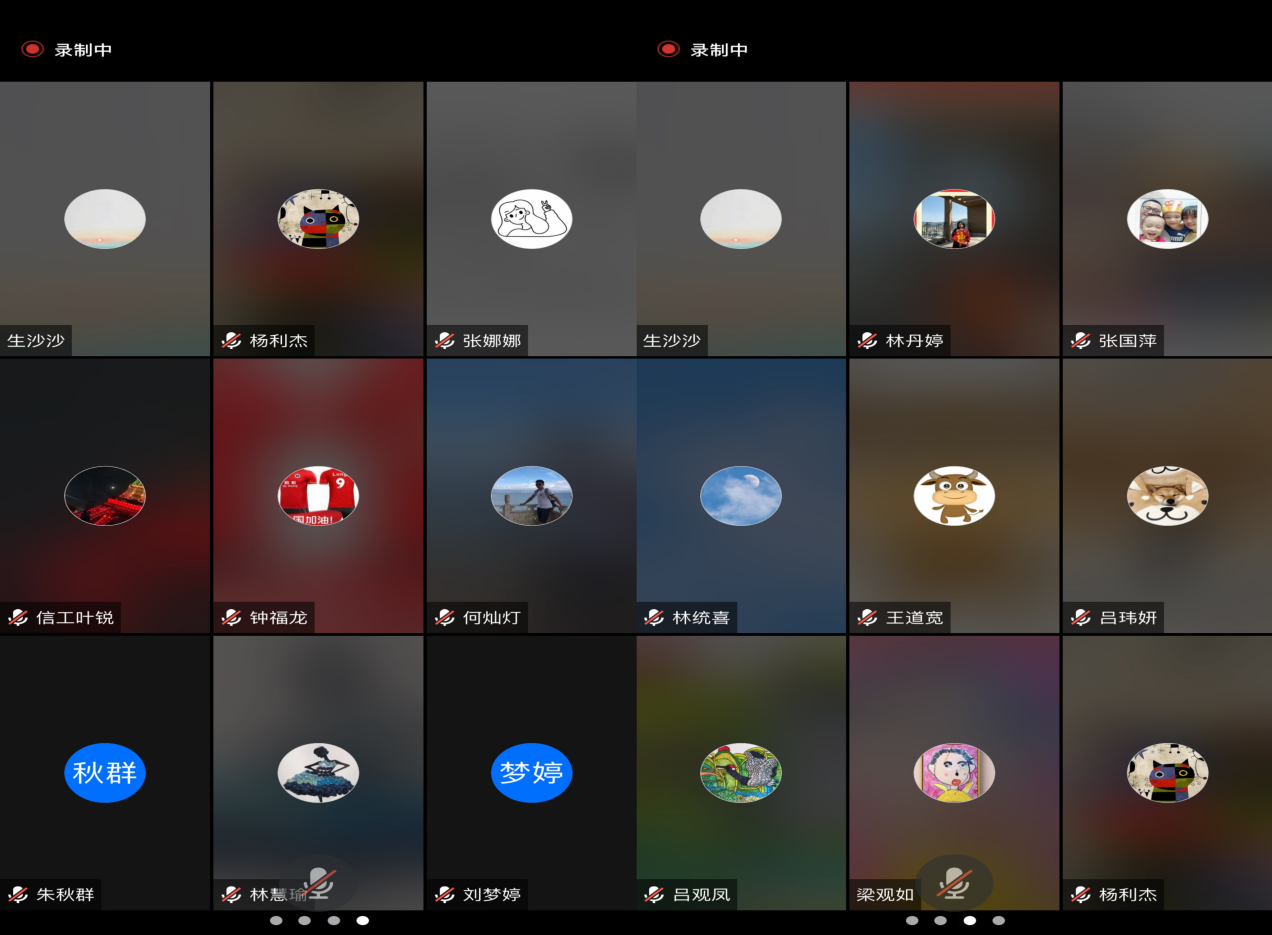Select the 朱秋群 name tag
Image resolution: width=1272 pixels, height=935 pixels.
point(65,895)
